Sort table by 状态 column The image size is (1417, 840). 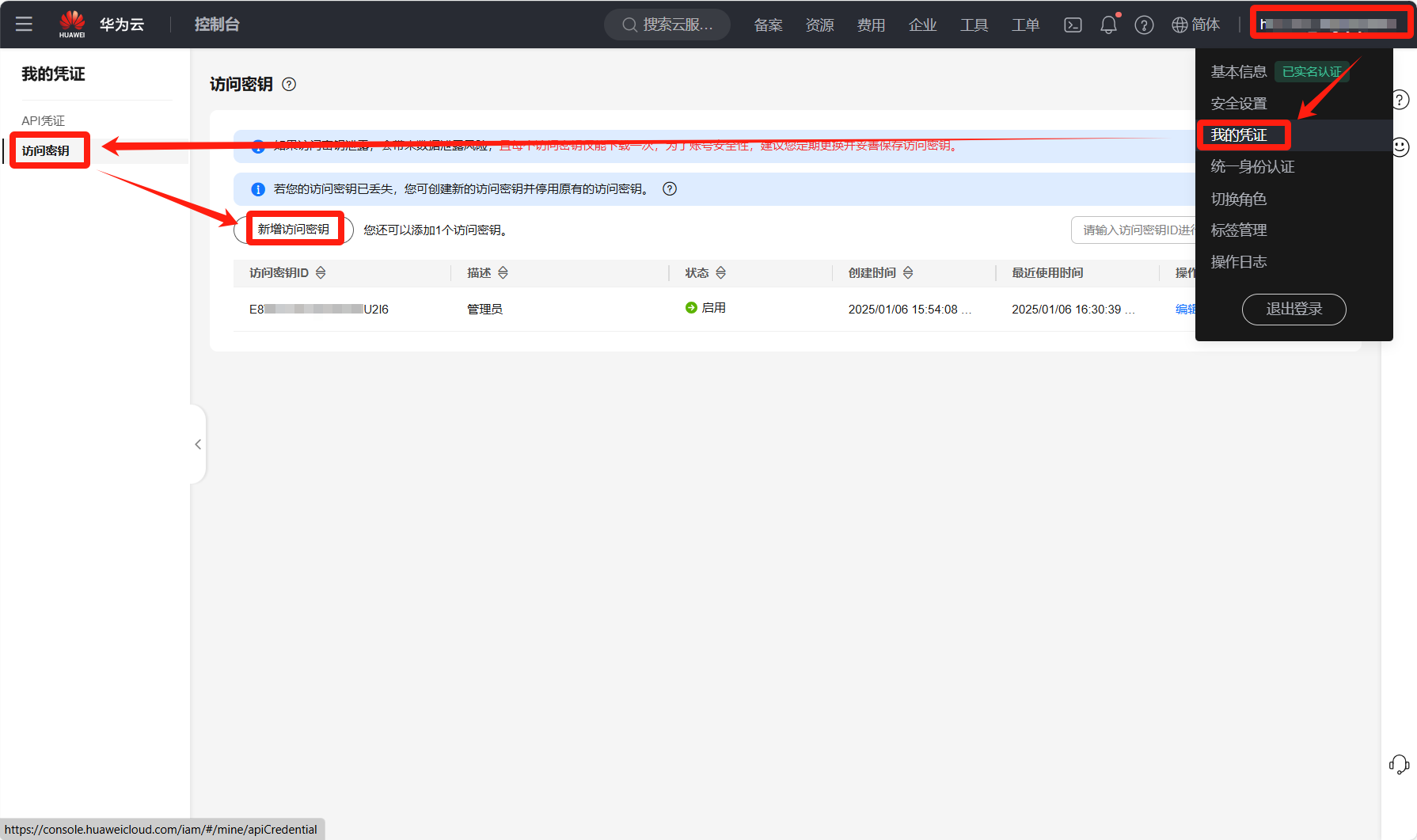(x=720, y=273)
